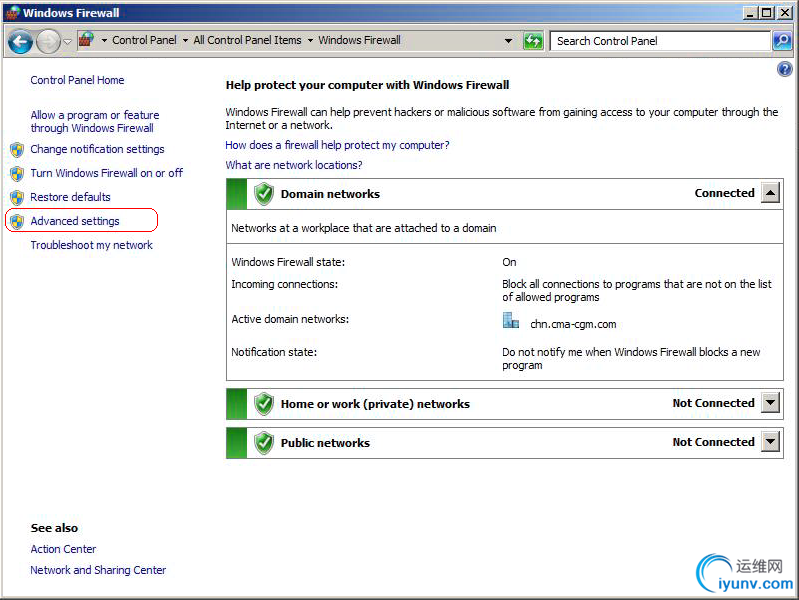Click Not Connected status for Home or work
Screen dimensions: 799x600
click(713, 403)
